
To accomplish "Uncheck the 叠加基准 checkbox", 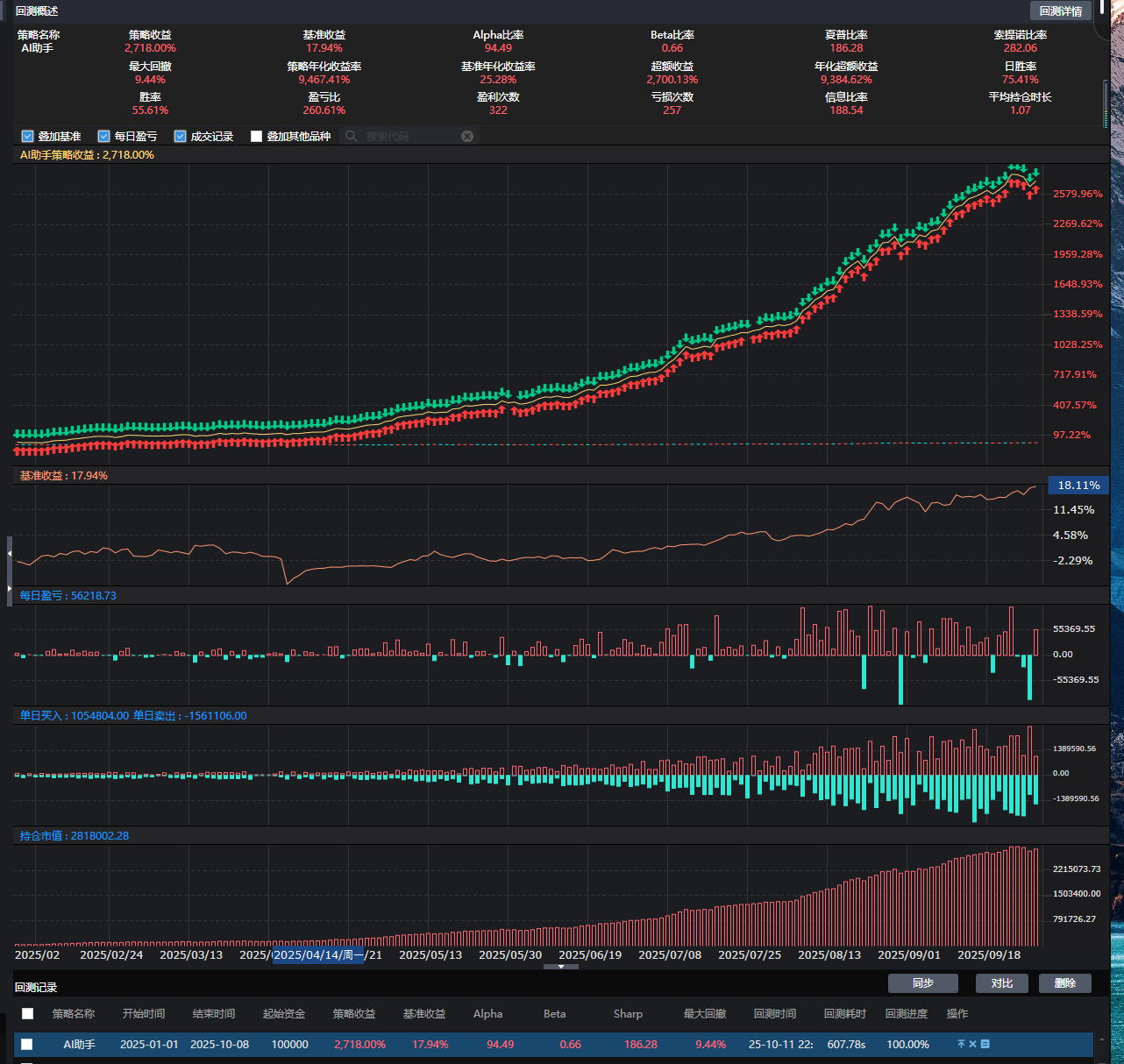I will click(27, 136).
